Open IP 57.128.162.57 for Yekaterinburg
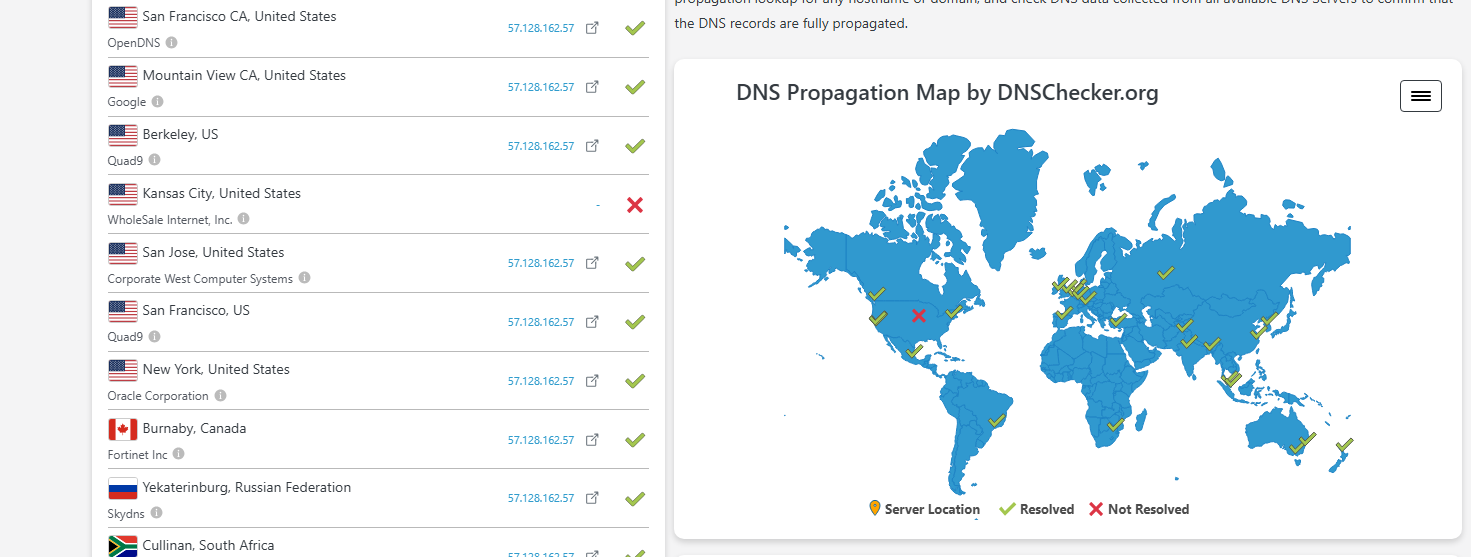Screen dimensions: 1471x557 [x=541, y=498]
